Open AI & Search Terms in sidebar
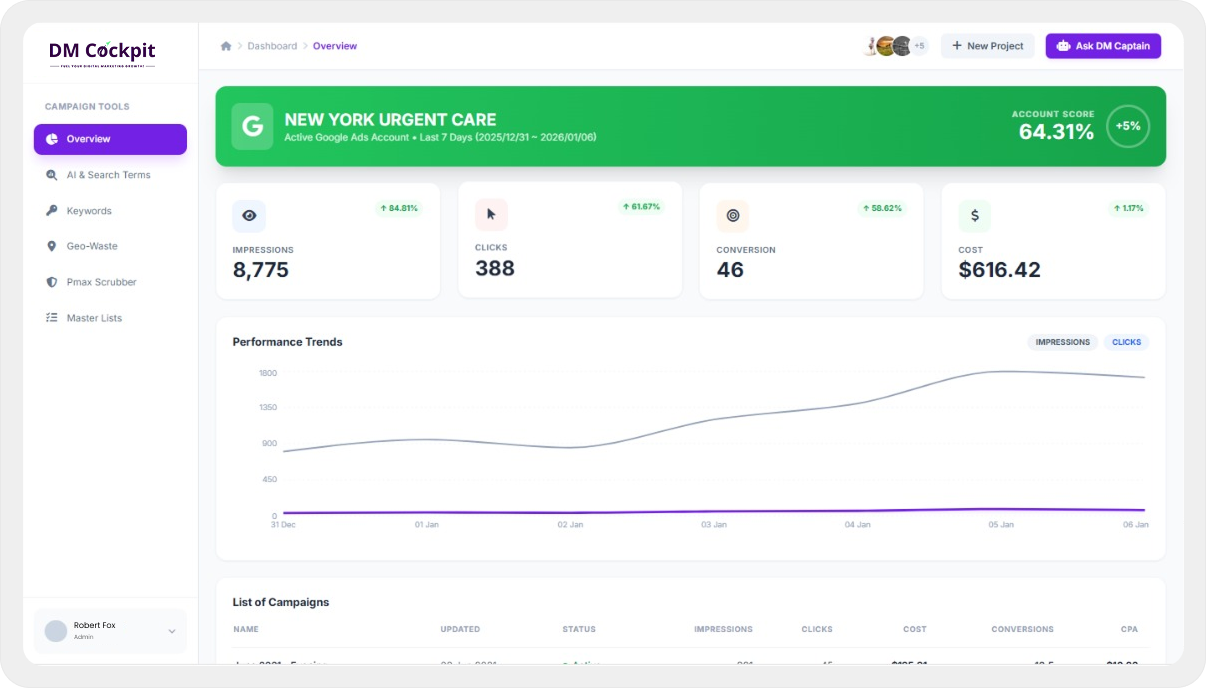The height and width of the screenshot is (688, 1206). (x=108, y=175)
